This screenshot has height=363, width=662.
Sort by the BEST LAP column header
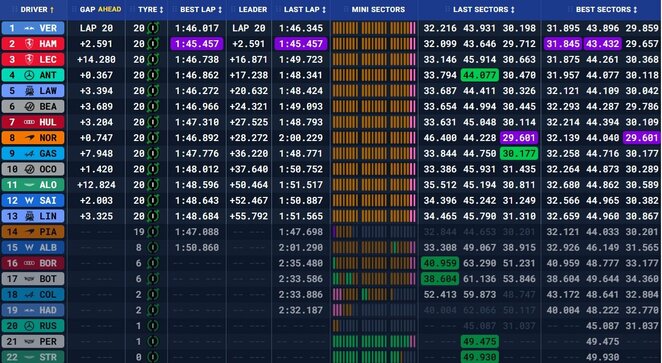(201, 9)
